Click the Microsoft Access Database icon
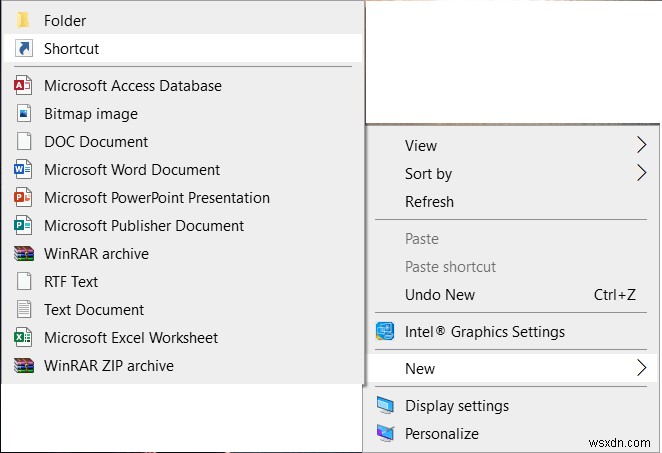The width and height of the screenshot is (662, 453). pyautogui.click(x=23, y=86)
